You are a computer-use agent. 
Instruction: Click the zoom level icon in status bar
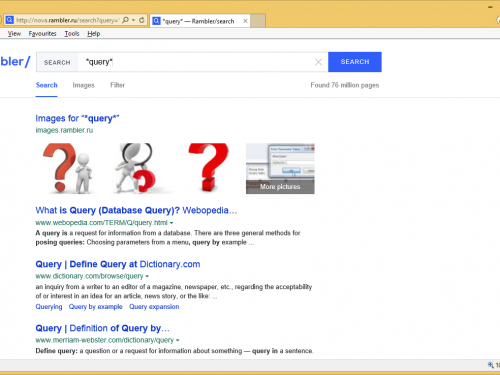point(491,365)
